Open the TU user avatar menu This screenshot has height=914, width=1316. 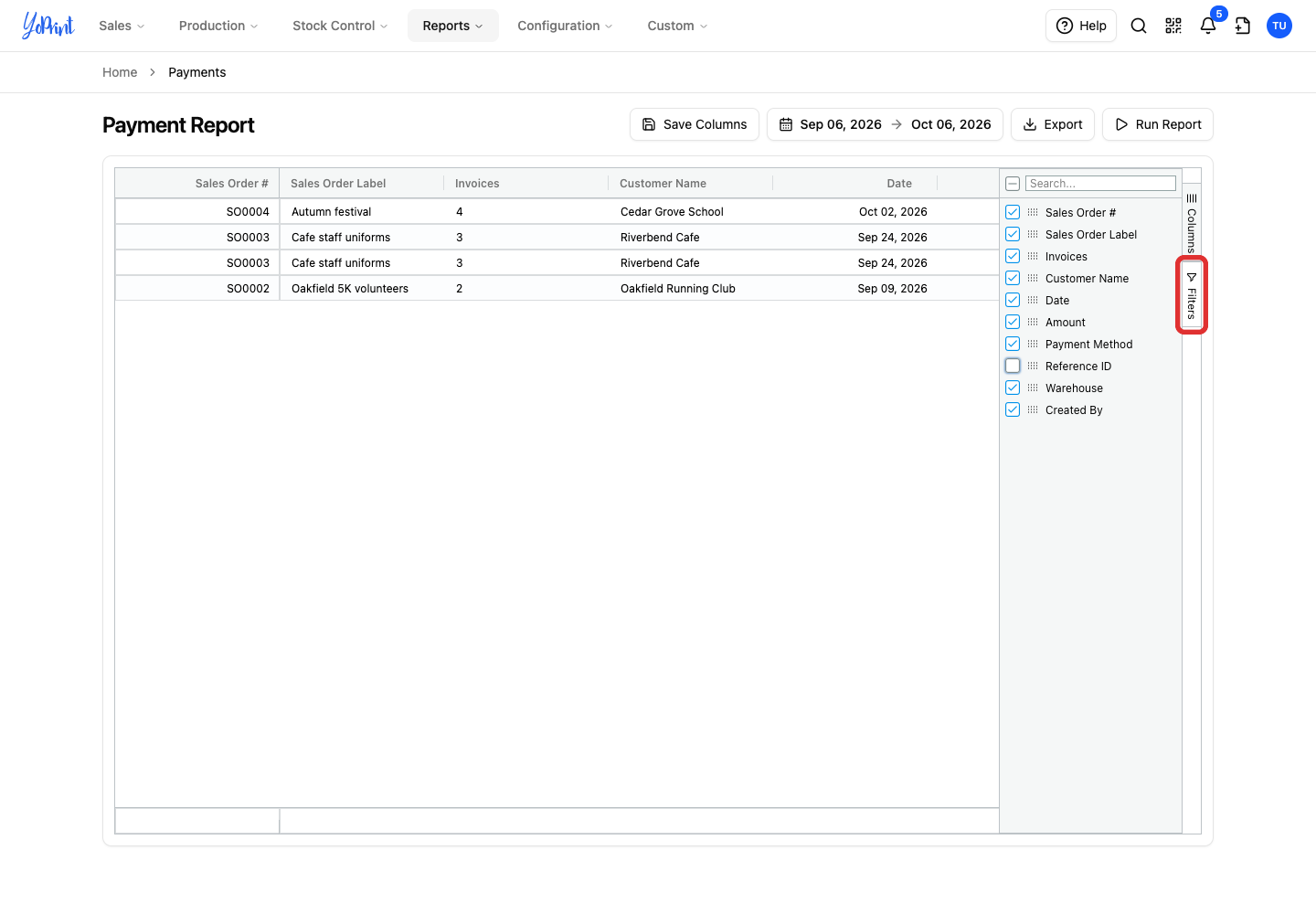(x=1279, y=26)
